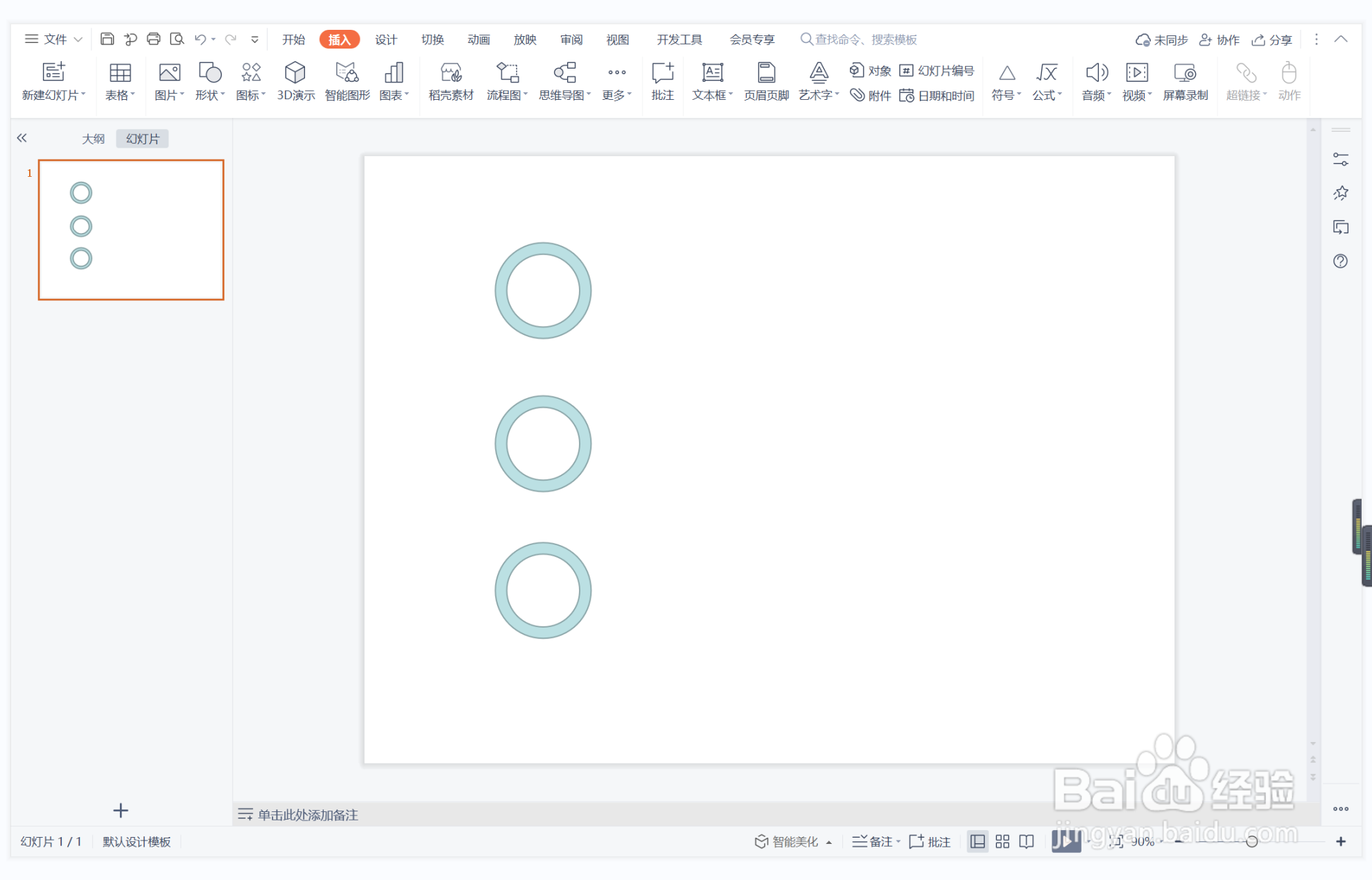Viewport: 1372px width, 880px height.
Task: Open the help icon in the right sidebar
Action: pyautogui.click(x=1340, y=261)
